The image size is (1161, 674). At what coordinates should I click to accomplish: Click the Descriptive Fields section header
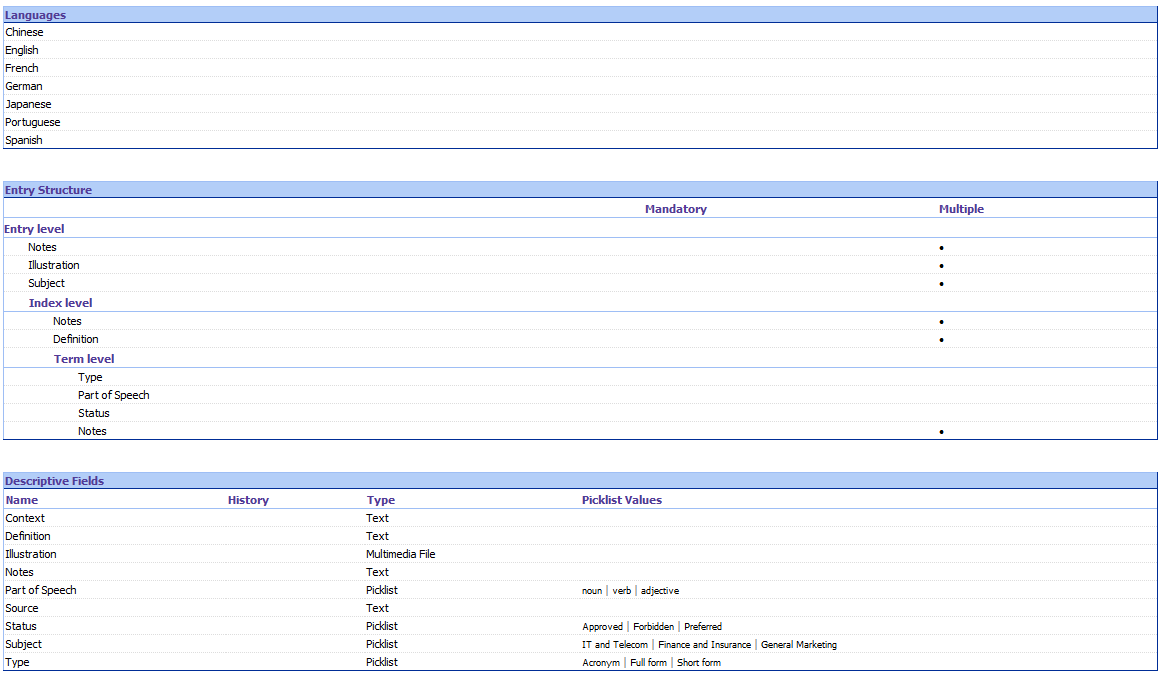580,481
